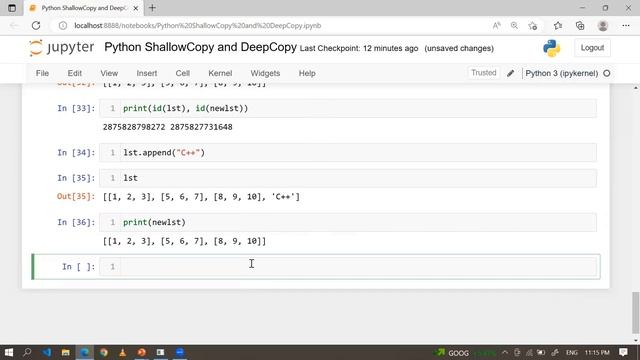This screenshot has width=640, height=360.
Task: Show hidden system tray icons
Action: click(505, 352)
